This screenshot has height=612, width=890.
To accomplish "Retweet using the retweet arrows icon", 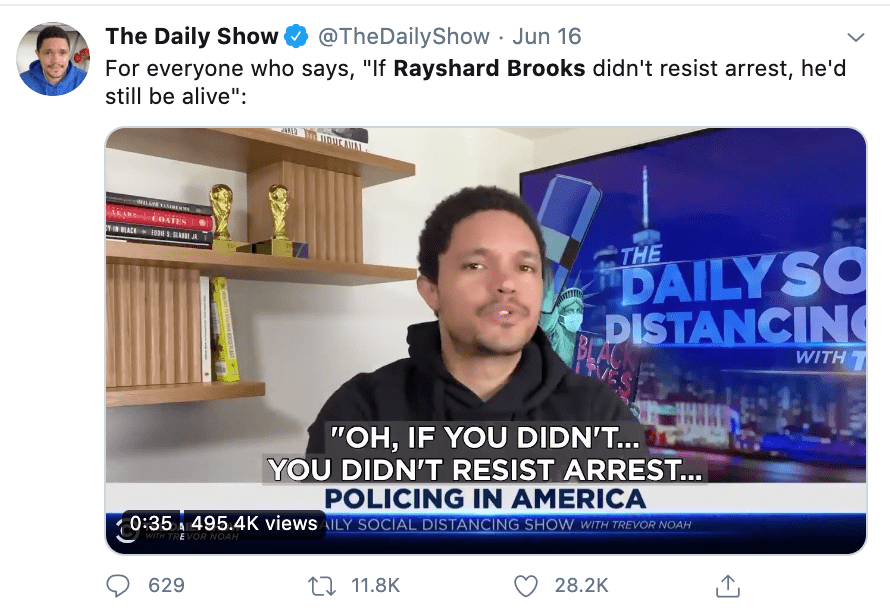I will (x=322, y=586).
